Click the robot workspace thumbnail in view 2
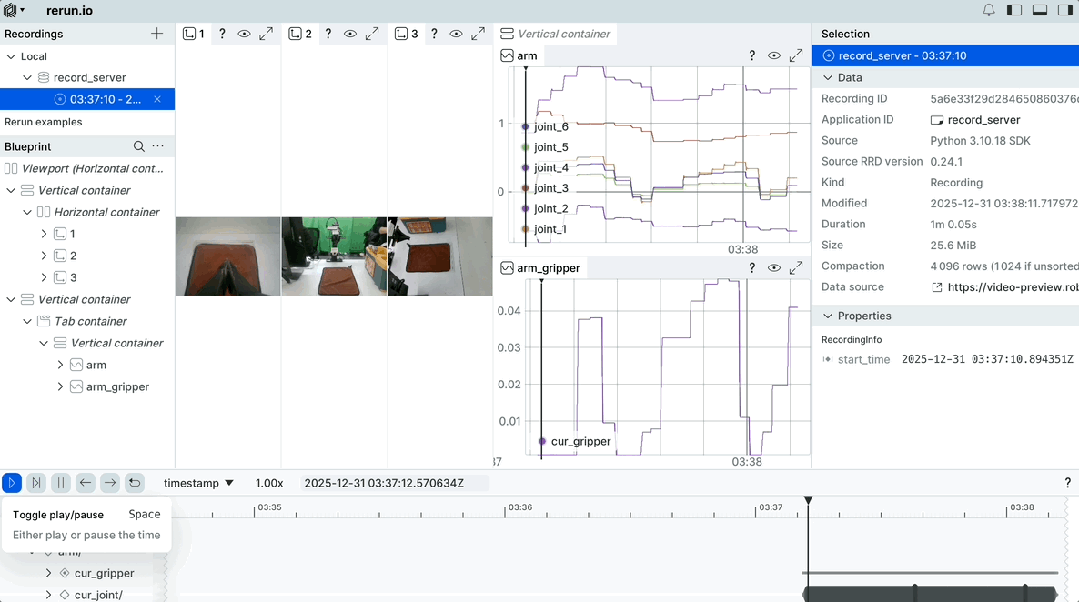1079x602 pixels. pos(334,256)
